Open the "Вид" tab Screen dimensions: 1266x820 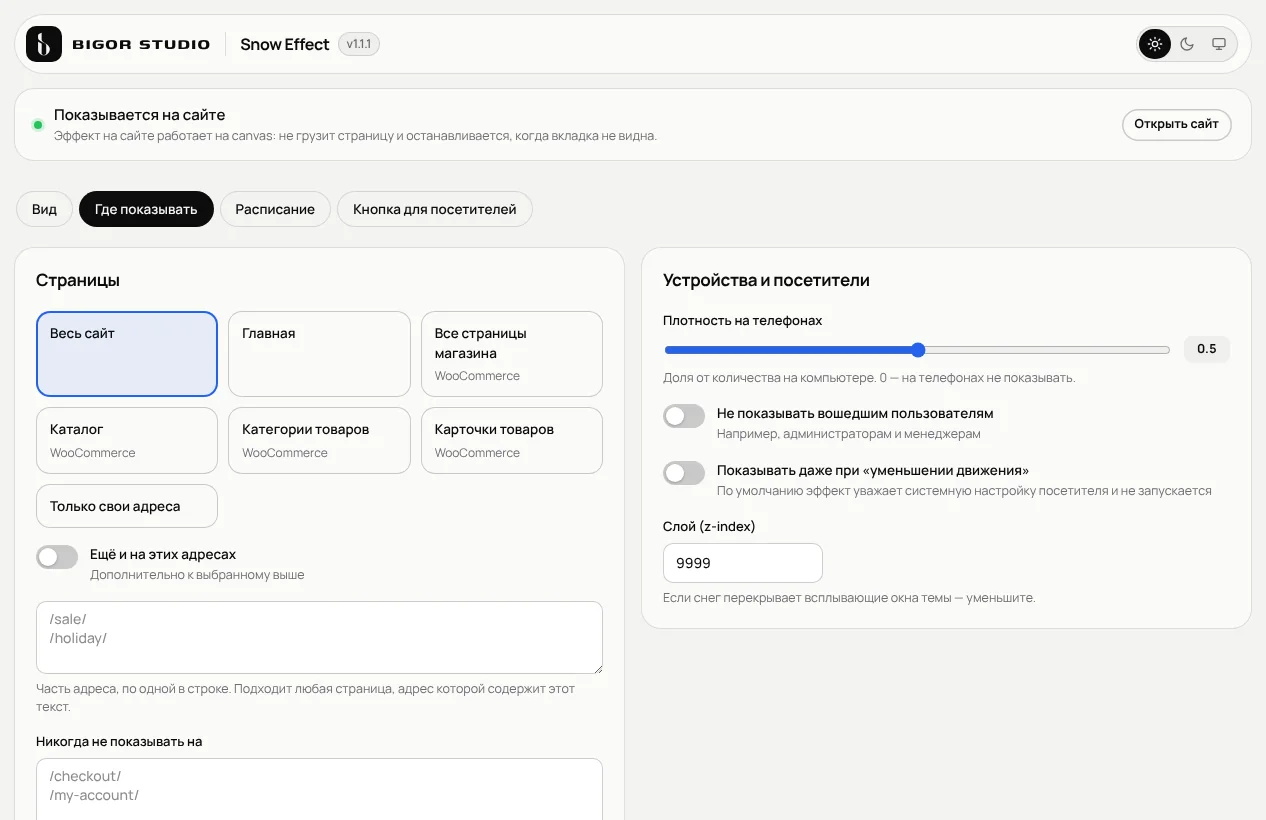click(44, 209)
